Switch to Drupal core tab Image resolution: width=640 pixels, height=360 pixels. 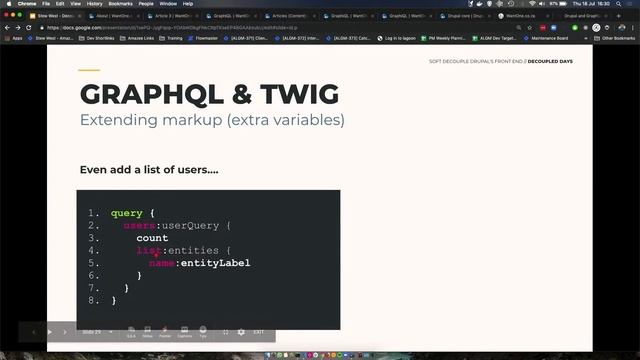pos(465,16)
